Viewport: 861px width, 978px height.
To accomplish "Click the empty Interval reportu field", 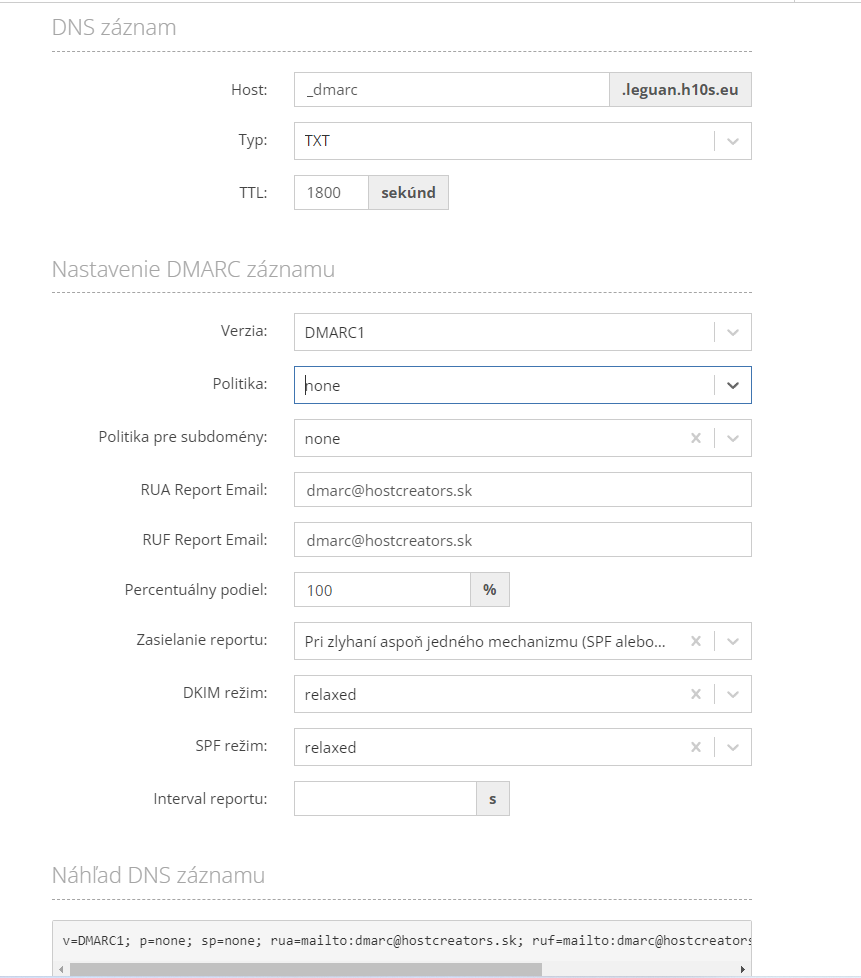I will [x=386, y=799].
